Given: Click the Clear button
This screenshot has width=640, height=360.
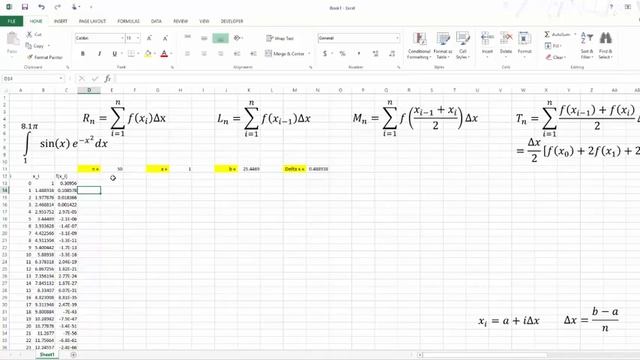Looking at the screenshot, I should tap(555, 57).
